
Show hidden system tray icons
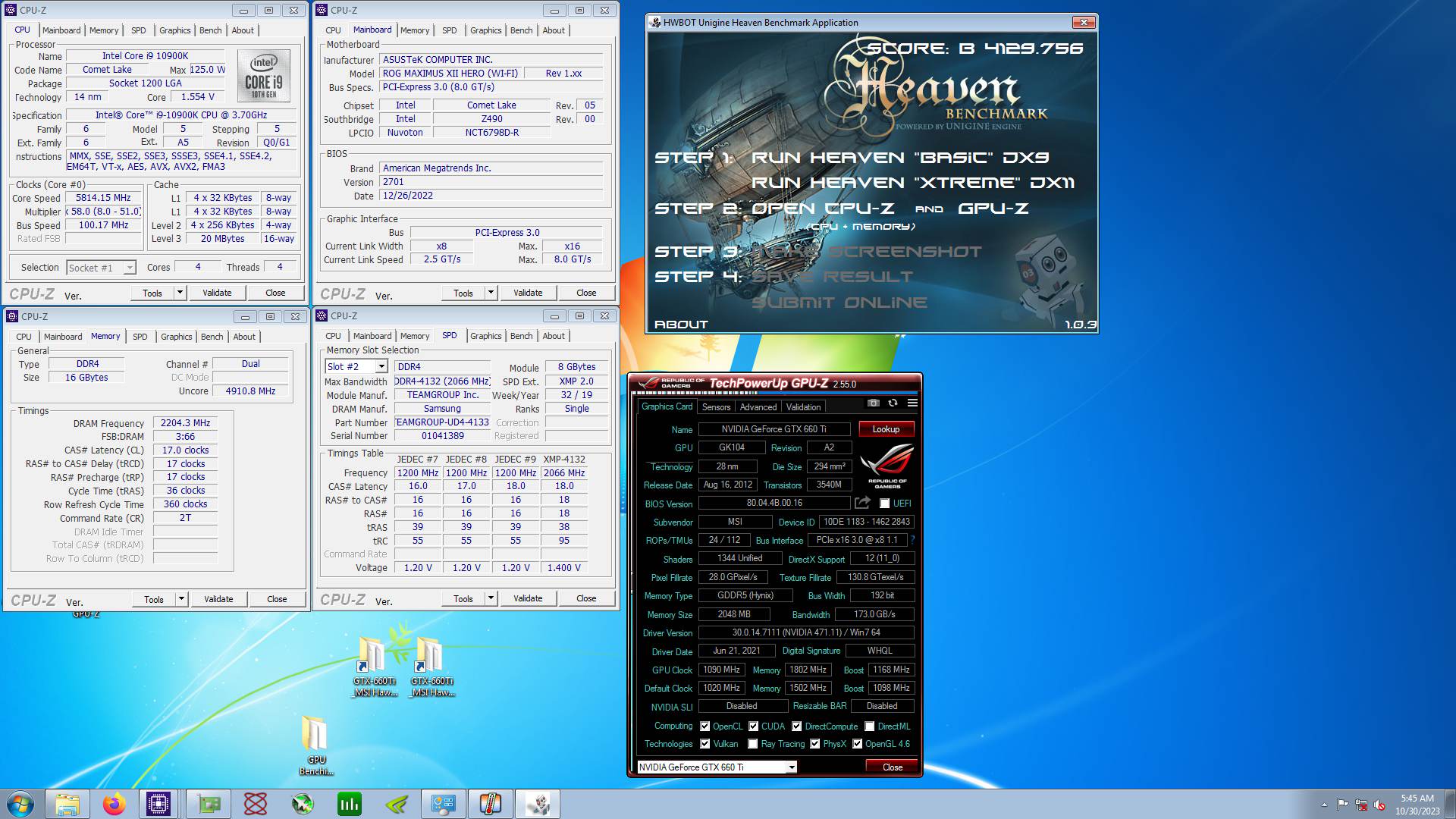1324,805
